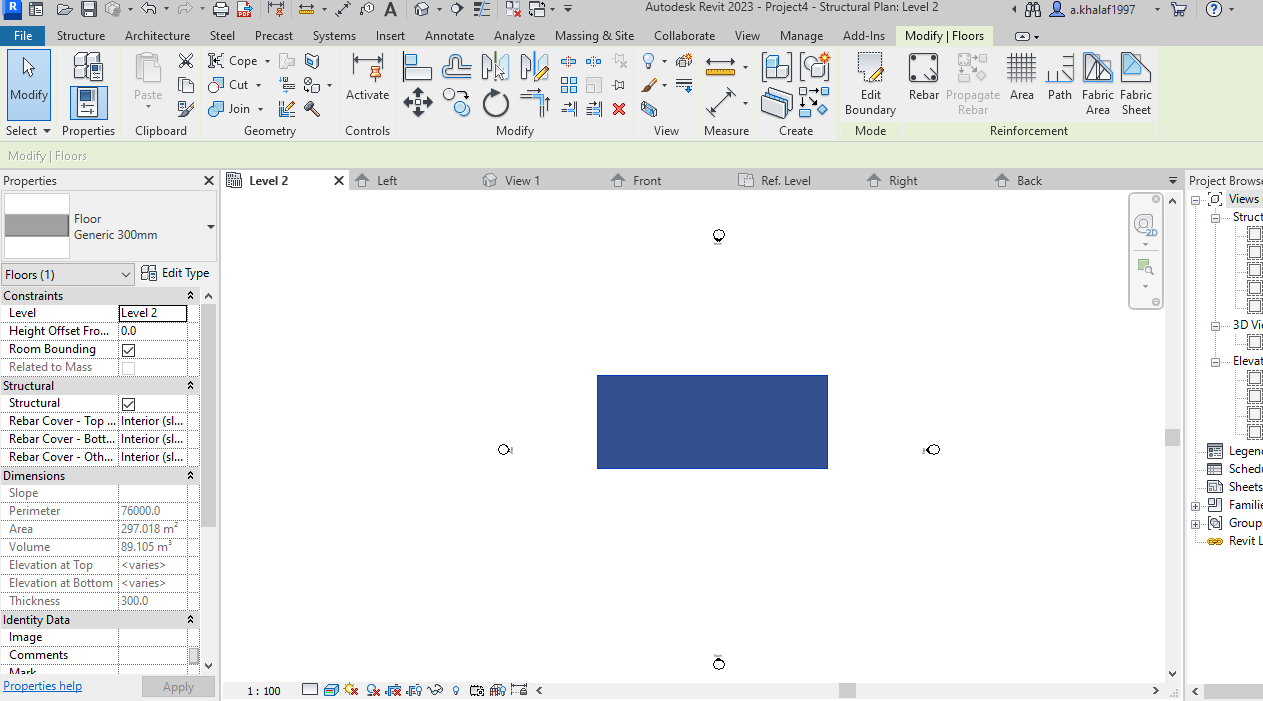The width and height of the screenshot is (1263, 701).
Task: Open the Annotate ribbon tab
Action: pos(449,35)
